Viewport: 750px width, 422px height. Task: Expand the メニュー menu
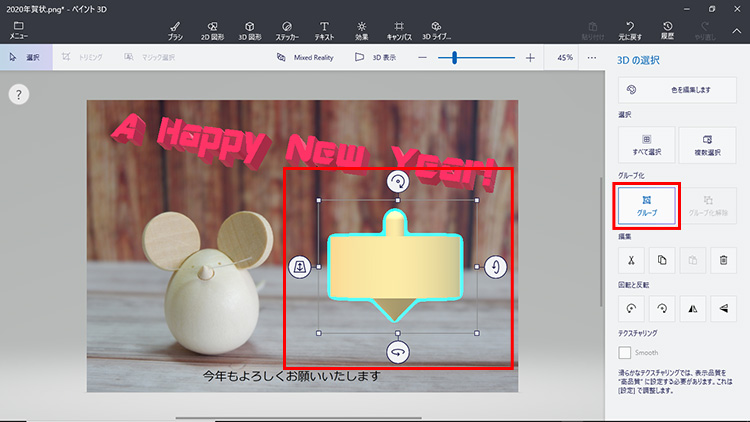coord(19,29)
